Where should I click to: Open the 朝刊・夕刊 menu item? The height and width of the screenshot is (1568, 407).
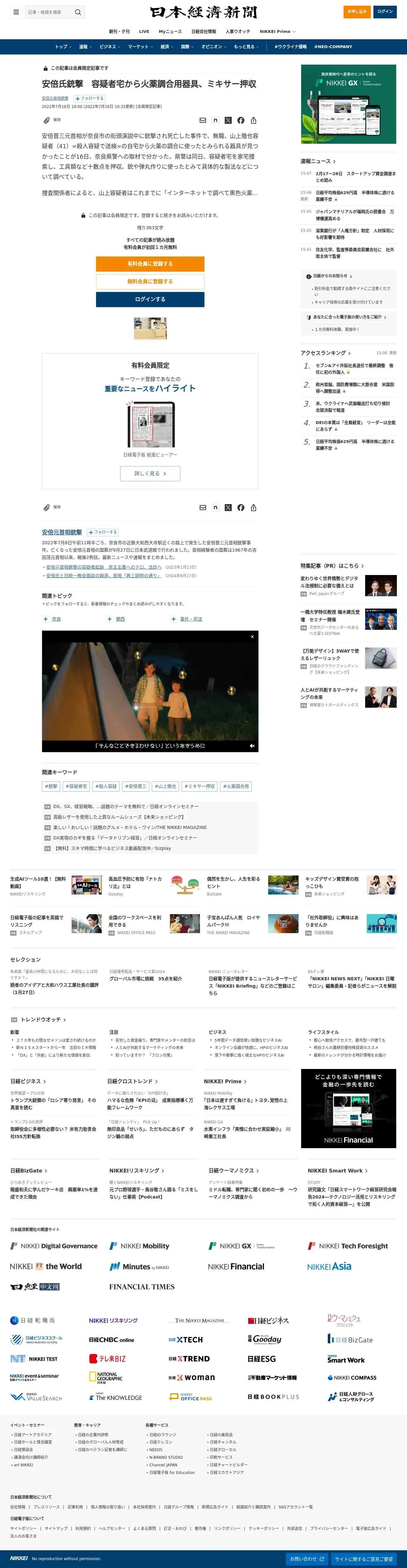point(120,31)
